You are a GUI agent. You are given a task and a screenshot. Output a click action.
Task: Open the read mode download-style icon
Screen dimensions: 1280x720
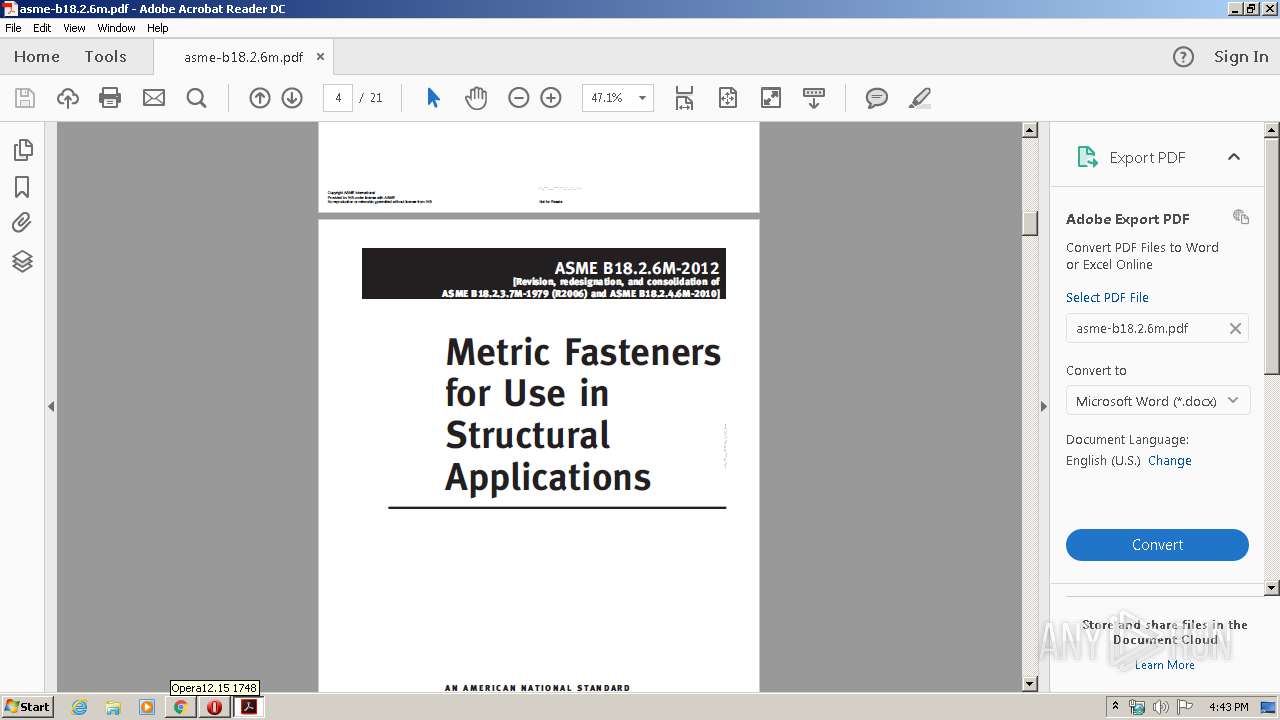coord(814,98)
